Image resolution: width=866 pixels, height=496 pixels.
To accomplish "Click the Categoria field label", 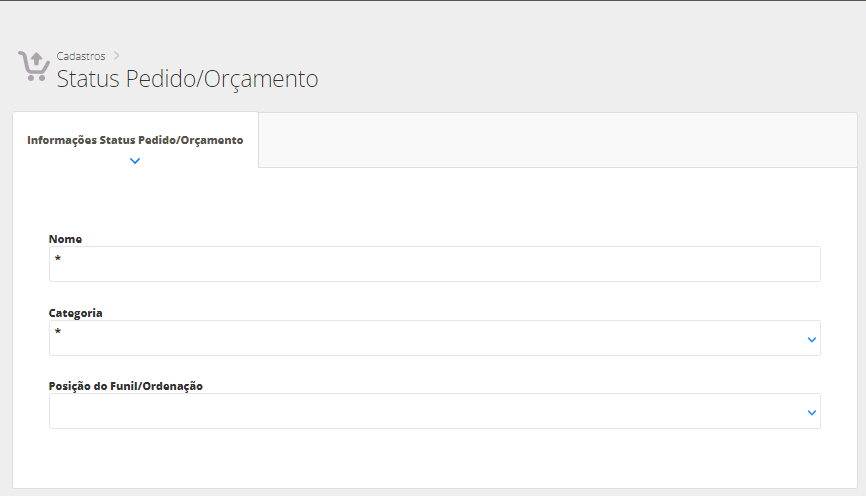I will (75, 313).
